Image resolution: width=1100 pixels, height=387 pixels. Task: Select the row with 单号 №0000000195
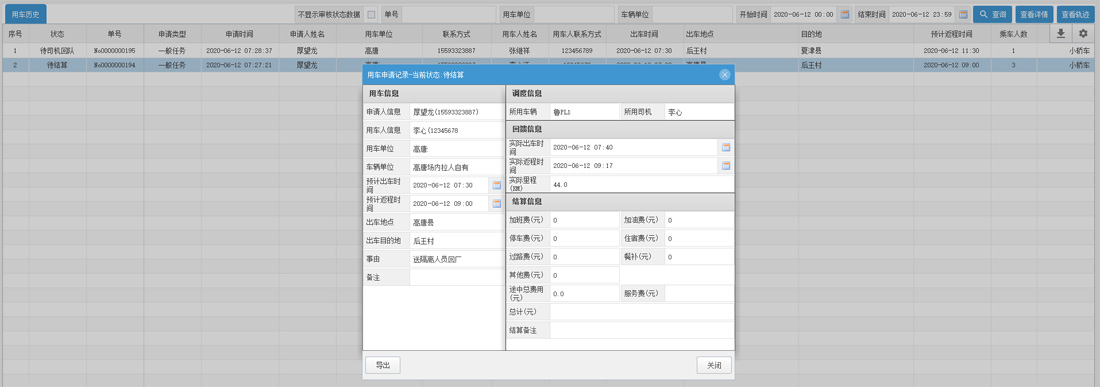550,50
